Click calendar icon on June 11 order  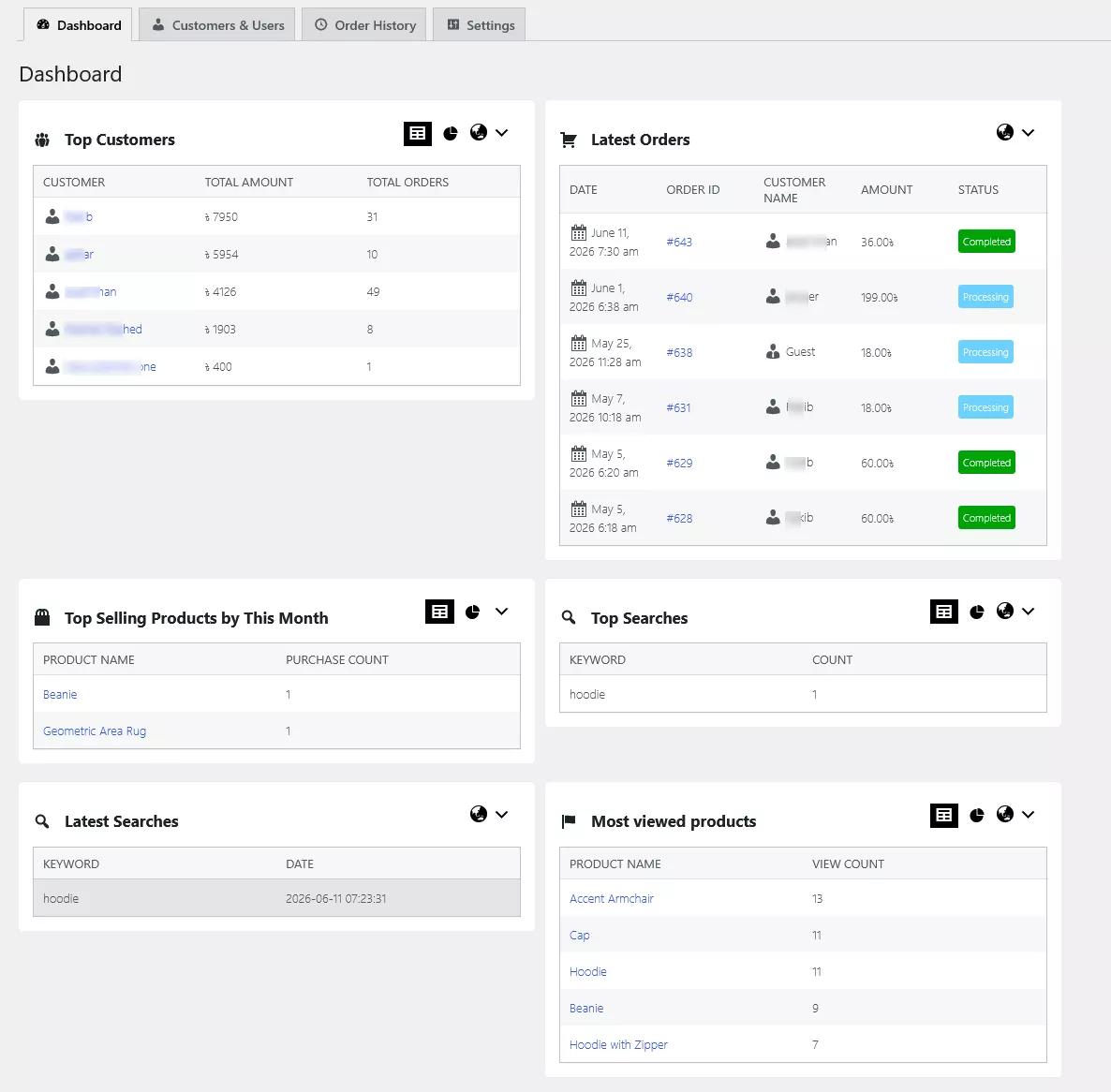tap(579, 232)
